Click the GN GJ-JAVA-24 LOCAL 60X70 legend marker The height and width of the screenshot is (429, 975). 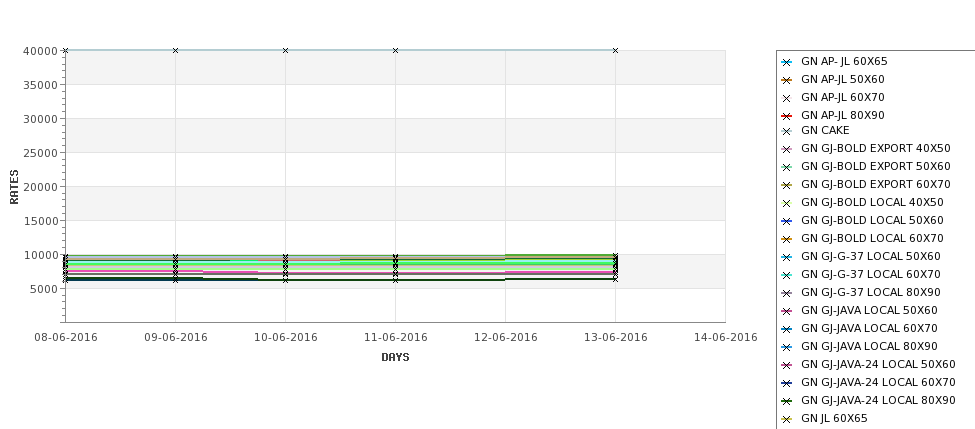[x=786, y=383]
